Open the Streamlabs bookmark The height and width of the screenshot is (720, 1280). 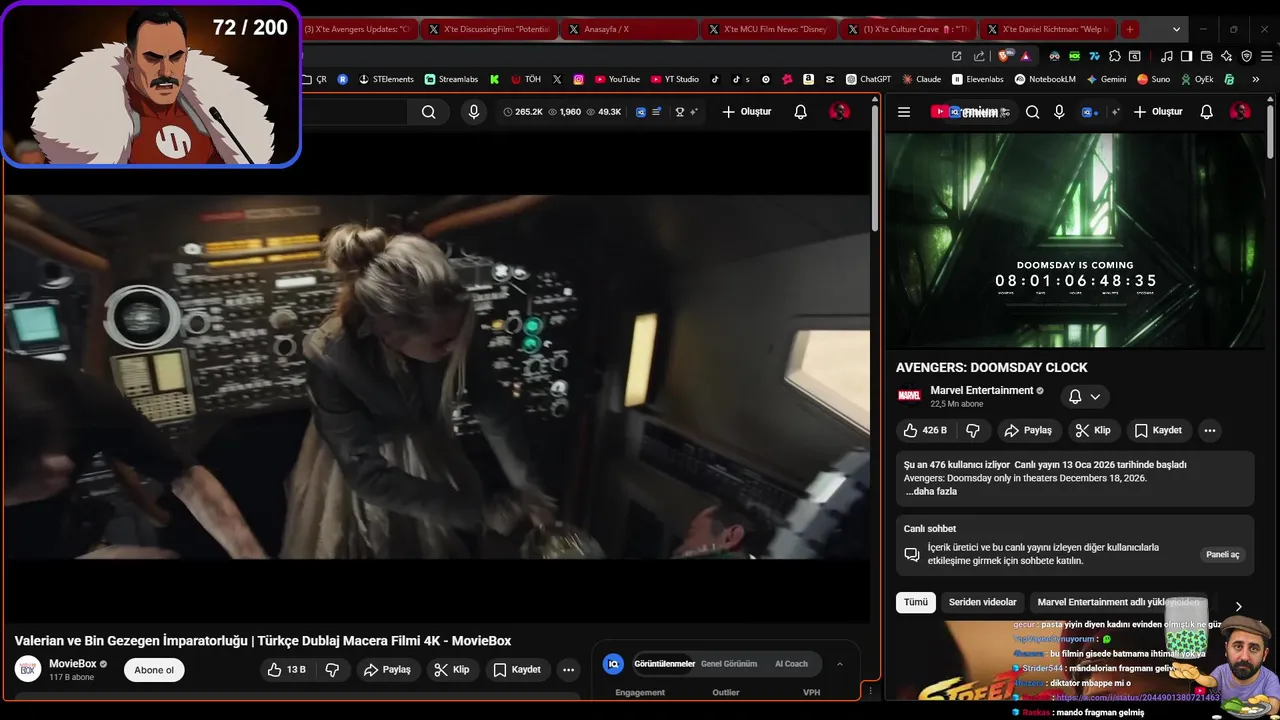tap(451, 79)
